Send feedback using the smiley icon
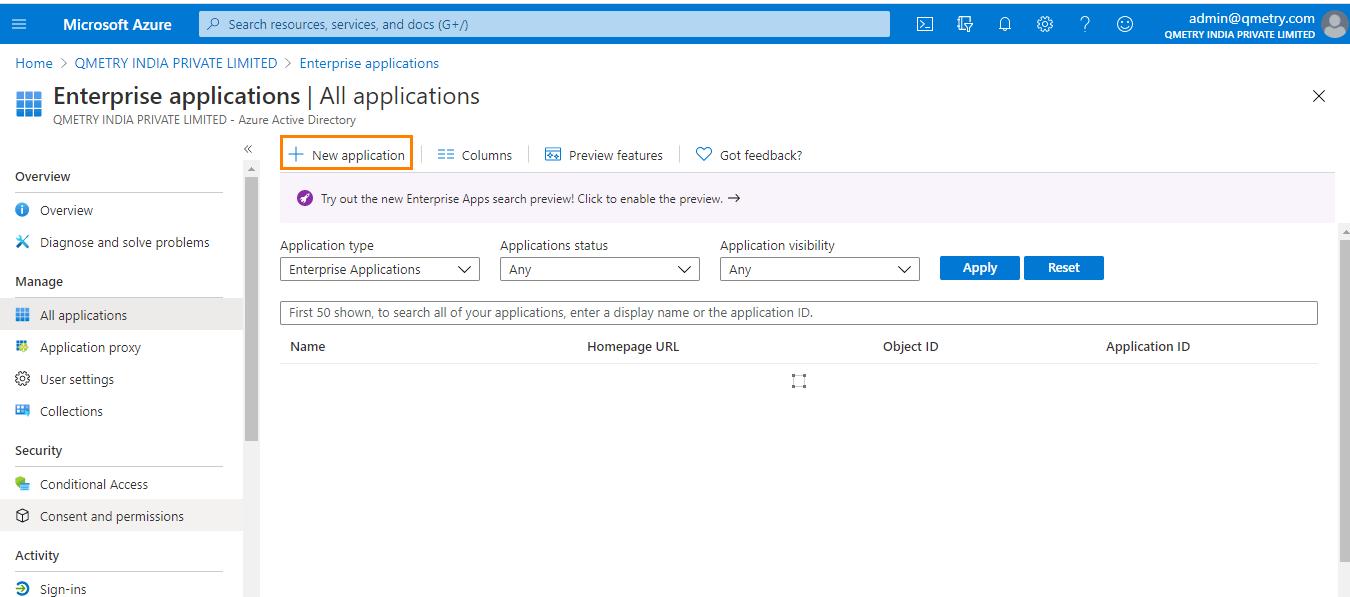The image size is (1350, 597). coord(1124,23)
